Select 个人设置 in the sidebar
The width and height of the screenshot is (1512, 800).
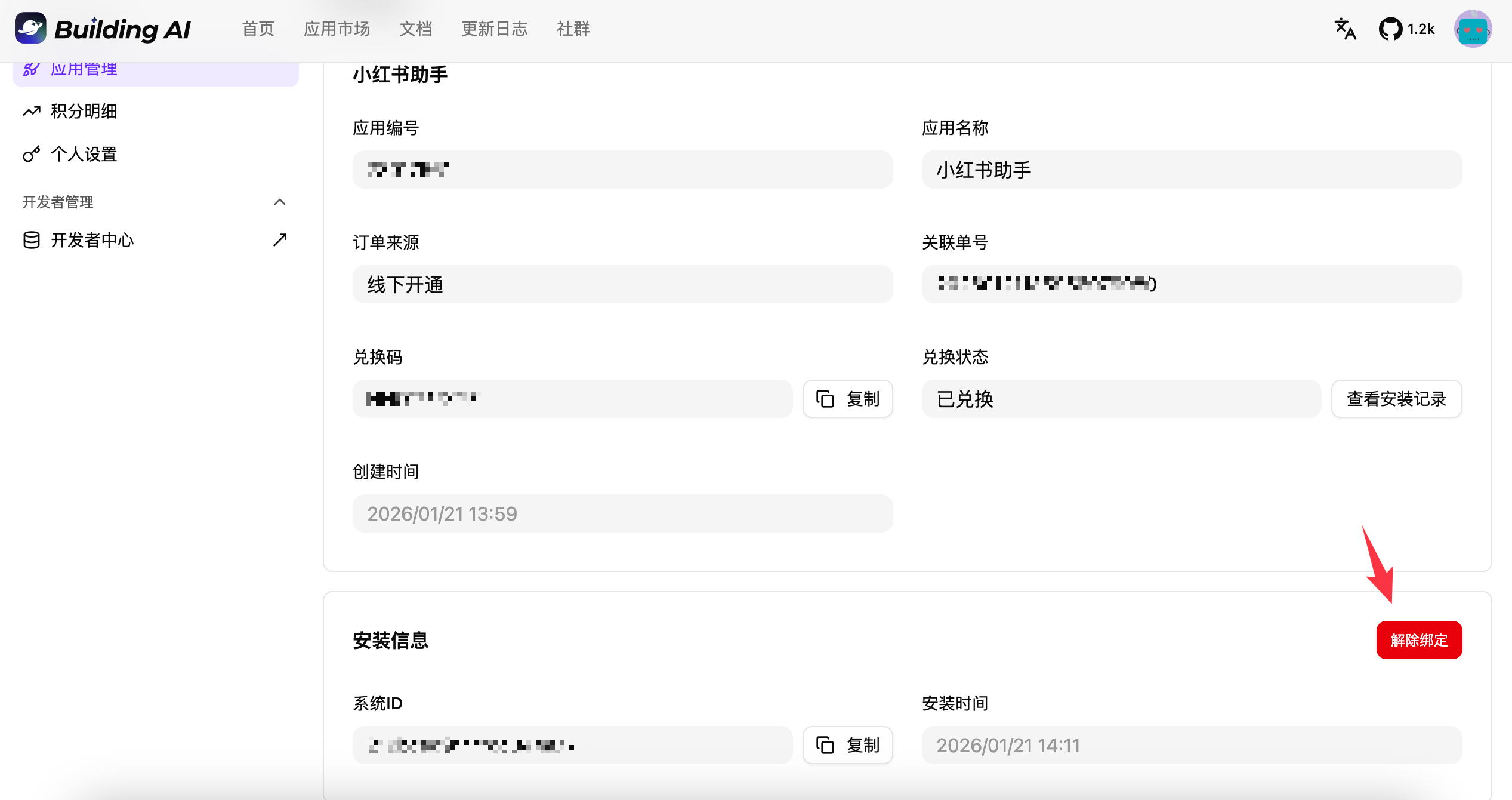tap(155, 154)
